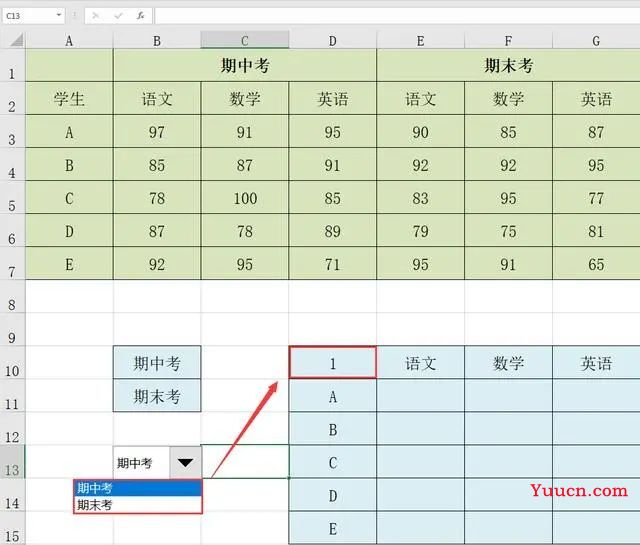The height and width of the screenshot is (545, 640).
Task: Click the 期末考 cell in B11
Action: pos(157,396)
